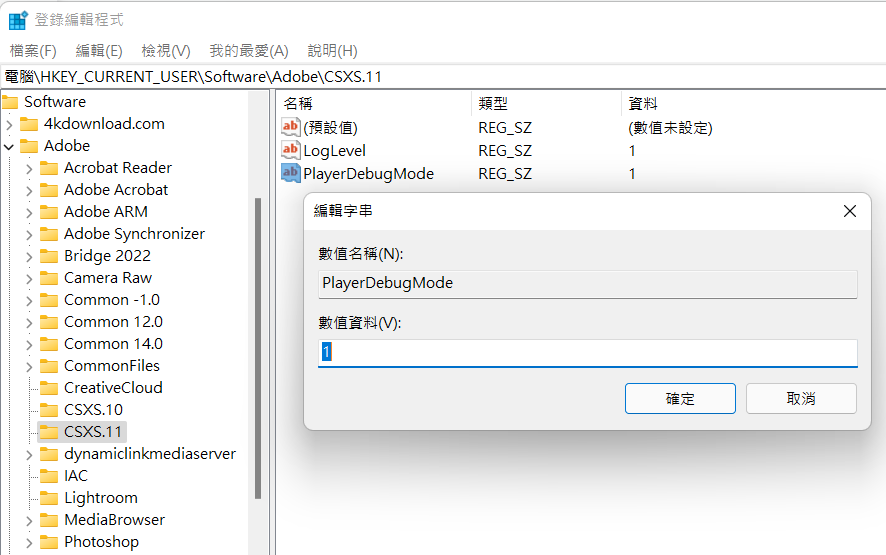Image resolution: width=886 pixels, height=555 pixels.
Task: Open the 說明(H) menu
Action: coord(332,51)
